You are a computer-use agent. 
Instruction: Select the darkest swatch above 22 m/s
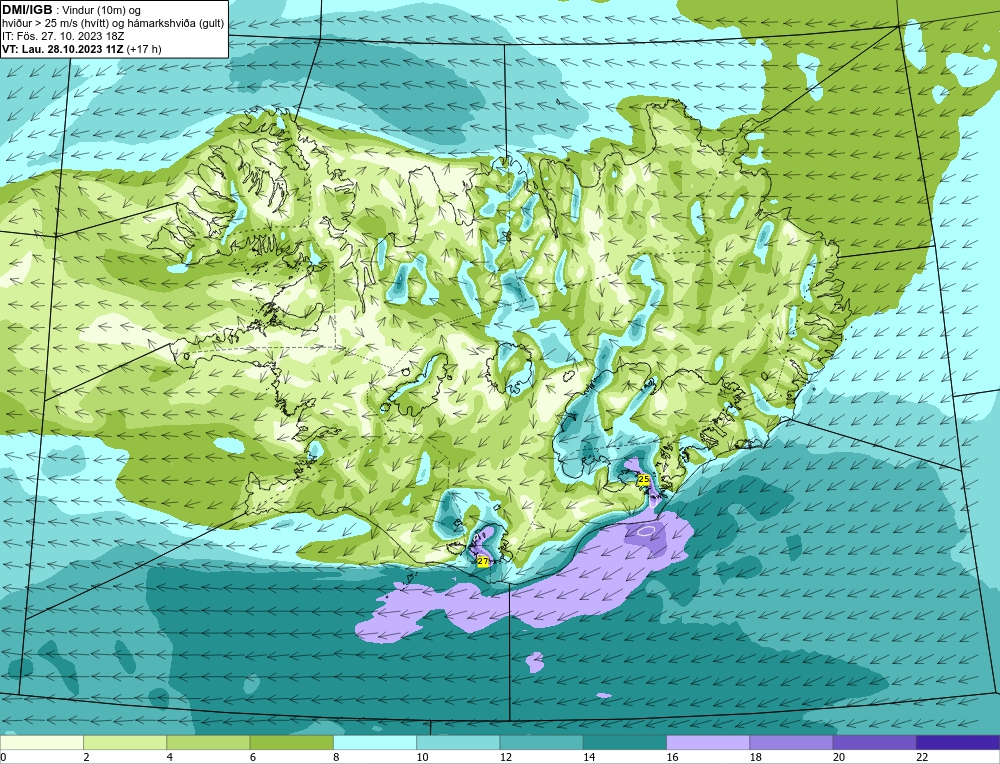pos(958,742)
